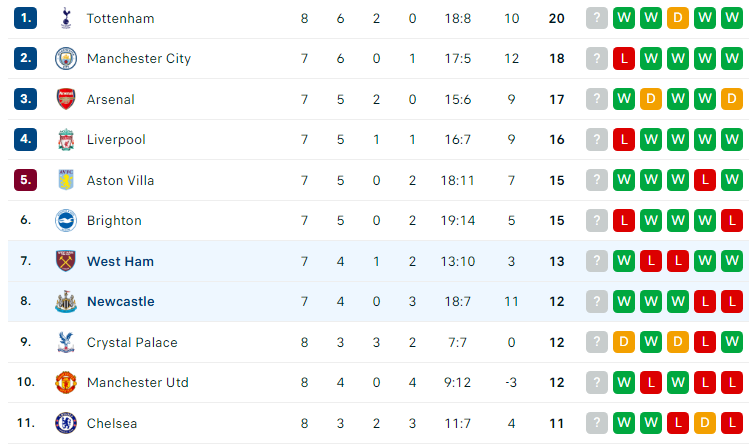Image resolution: width=749 pixels, height=447 pixels.
Task: Click Chelsea's orange D form badge
Action: [705, 423]
